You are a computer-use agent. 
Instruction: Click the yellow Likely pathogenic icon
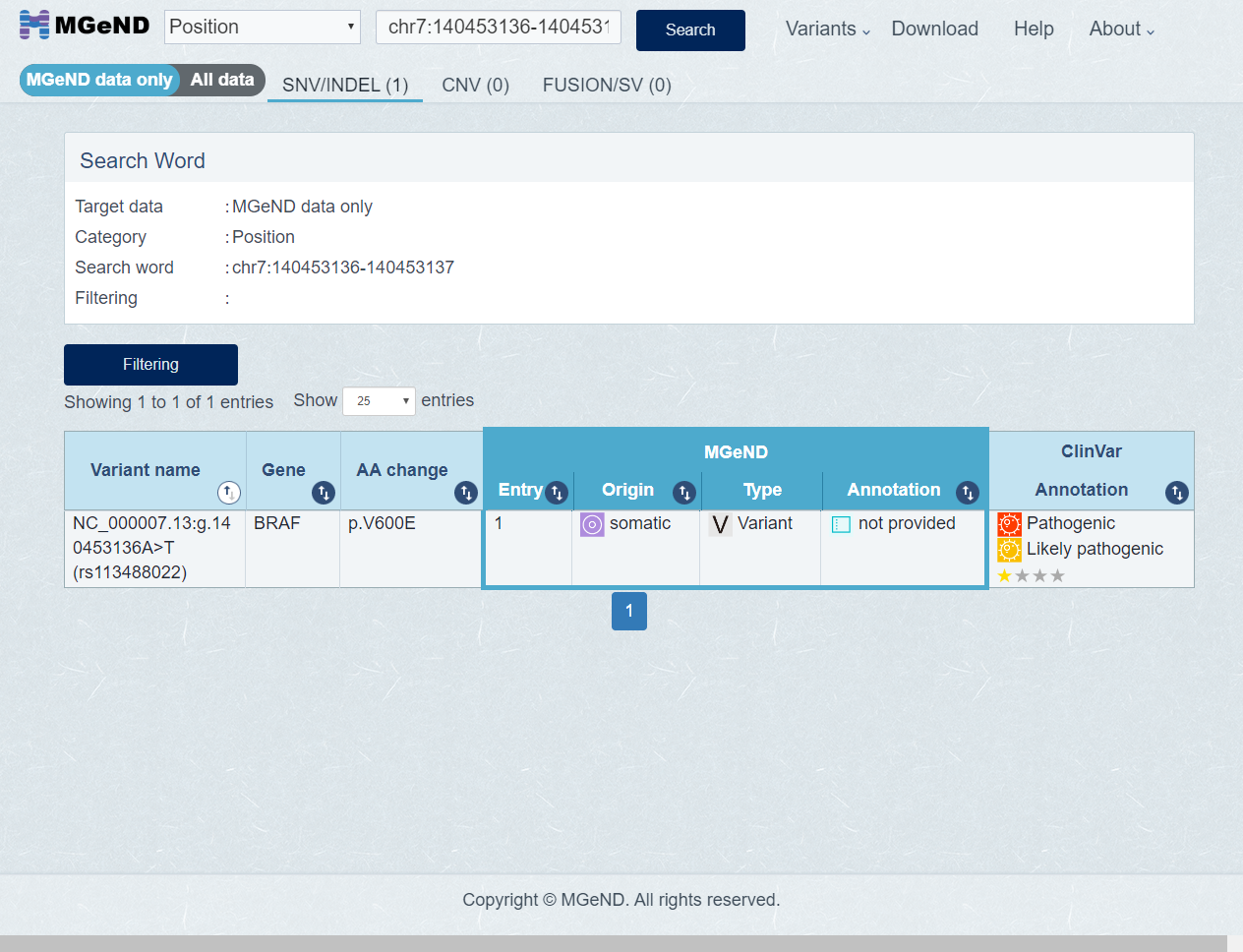point(1010,550)
